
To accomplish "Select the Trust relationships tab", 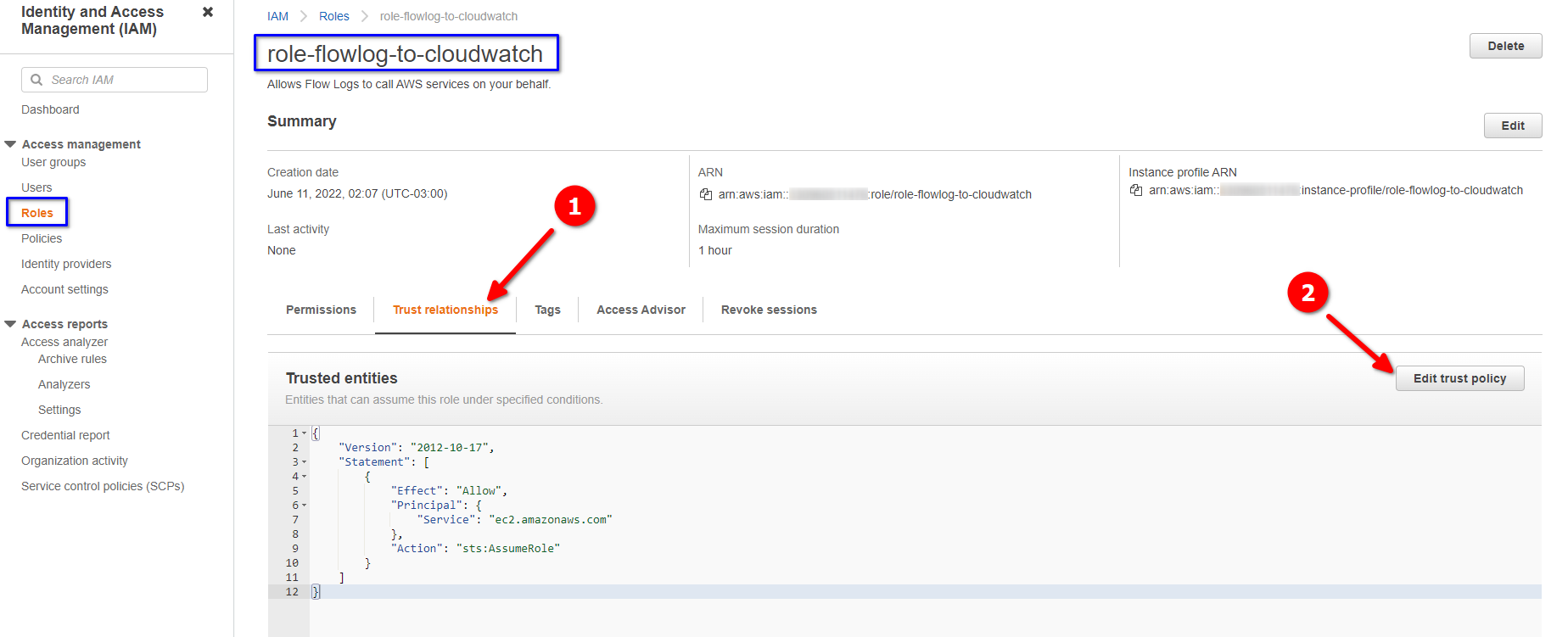I will pyautogui.click(x=445, y=310).
